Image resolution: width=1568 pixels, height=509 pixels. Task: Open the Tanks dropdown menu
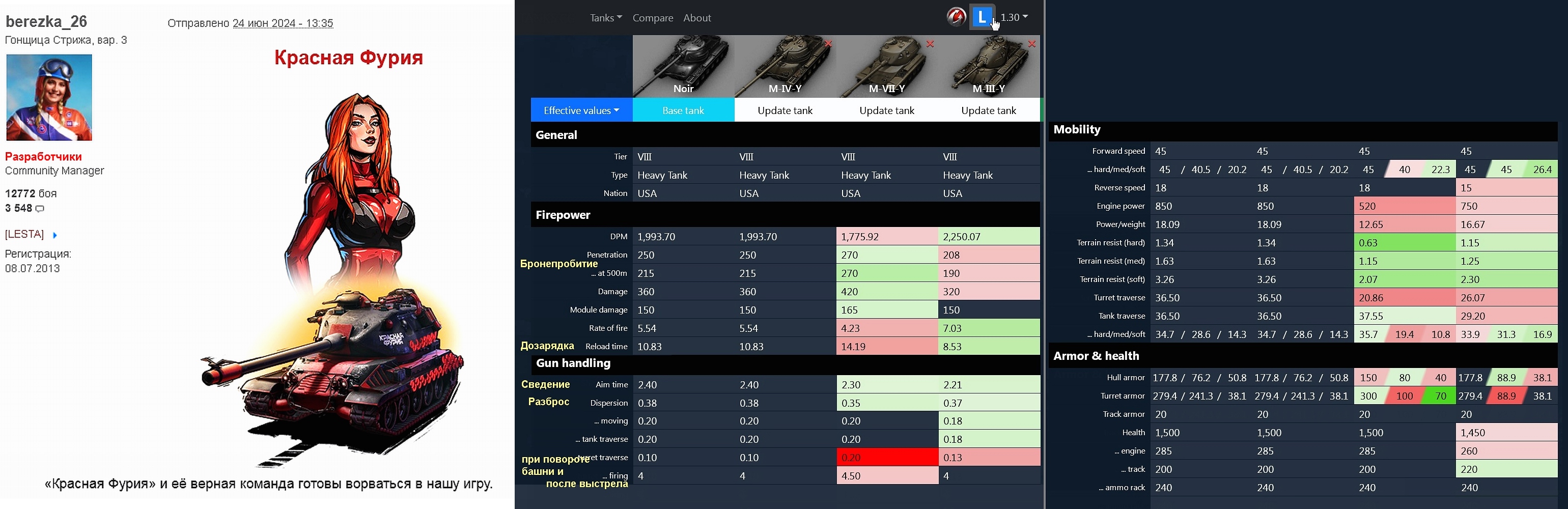coord(605,18)
